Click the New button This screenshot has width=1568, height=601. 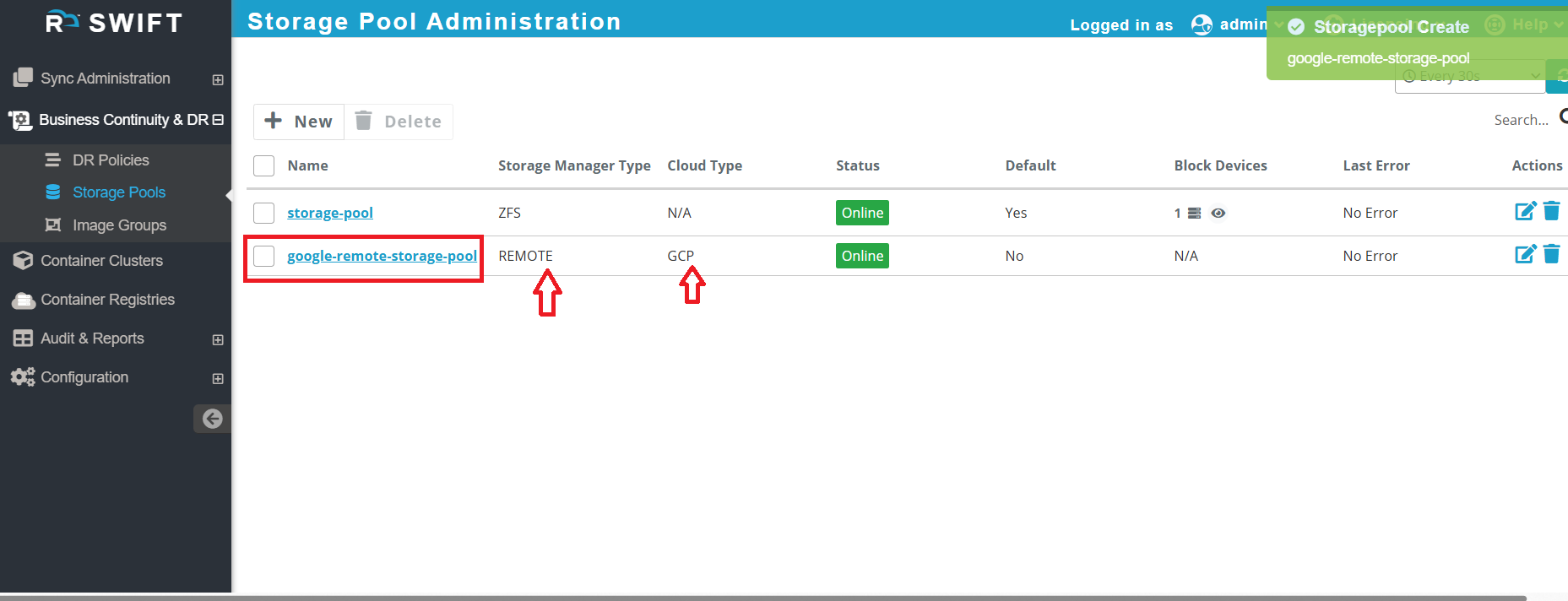click(299, 122)
